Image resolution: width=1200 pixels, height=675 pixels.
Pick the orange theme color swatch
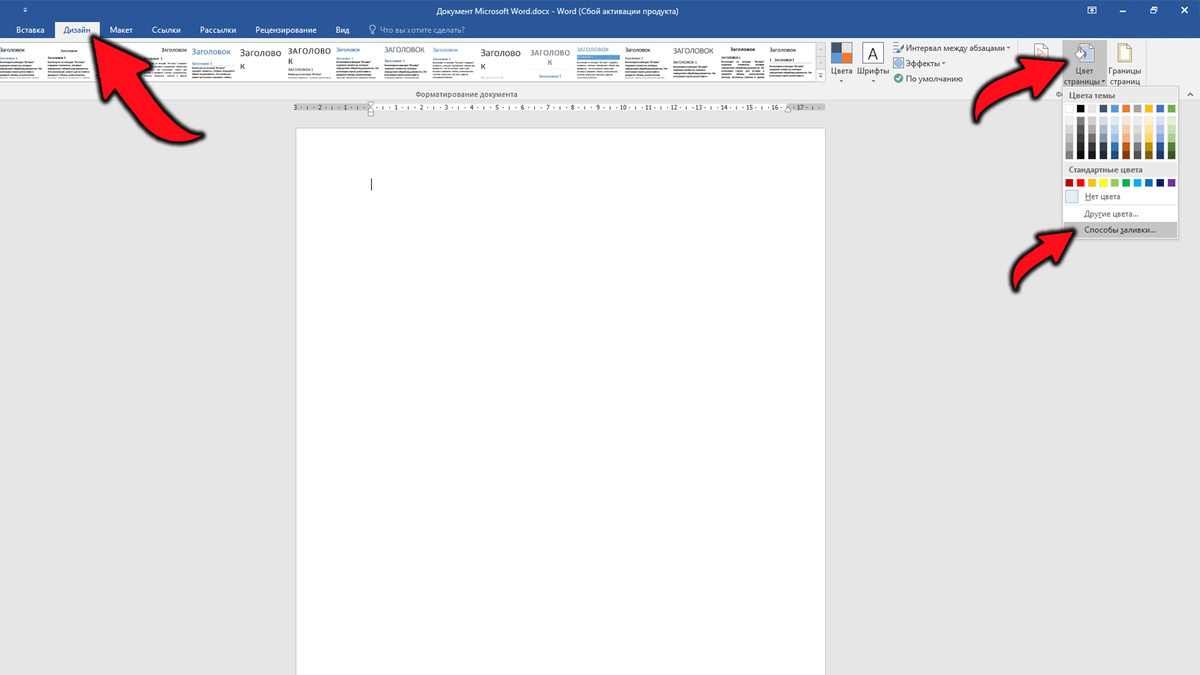(1126, 108)
